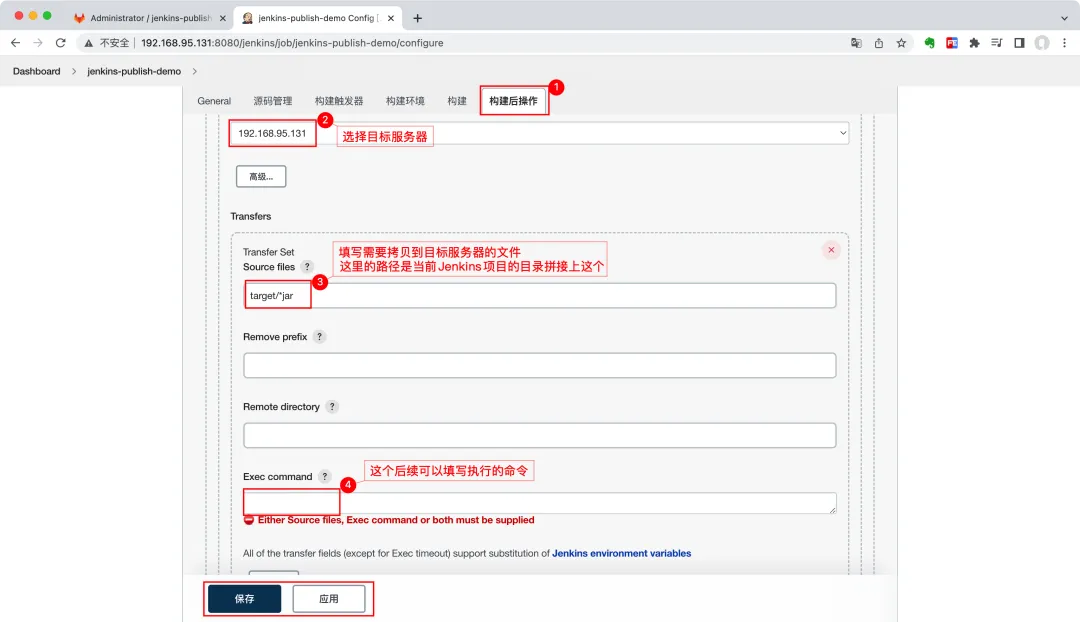Open the 192.168.95.131 server dropdown

(x=539, y=133)
